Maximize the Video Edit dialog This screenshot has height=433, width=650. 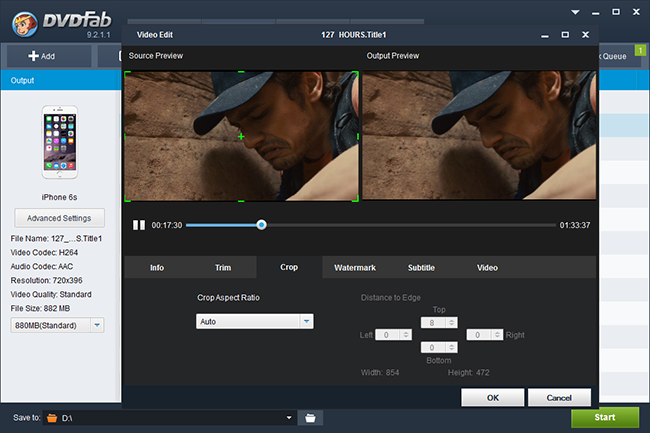565,35
